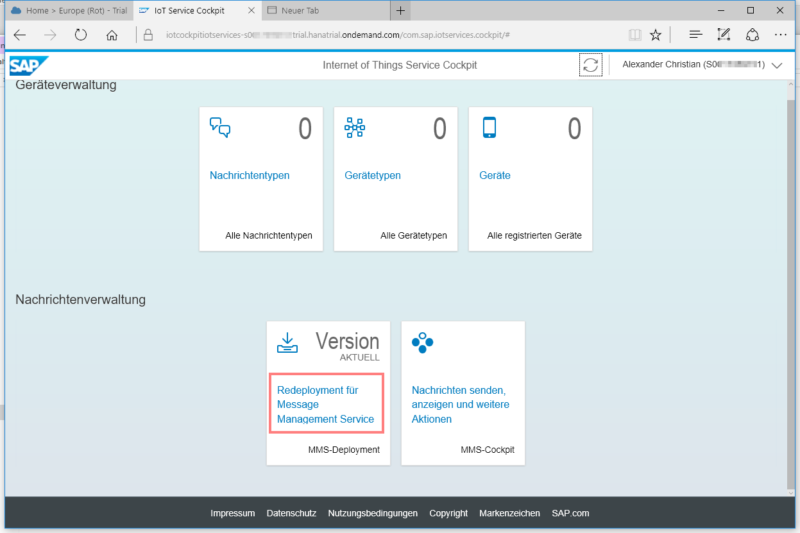Click the MMS deployment download icon

287,343
